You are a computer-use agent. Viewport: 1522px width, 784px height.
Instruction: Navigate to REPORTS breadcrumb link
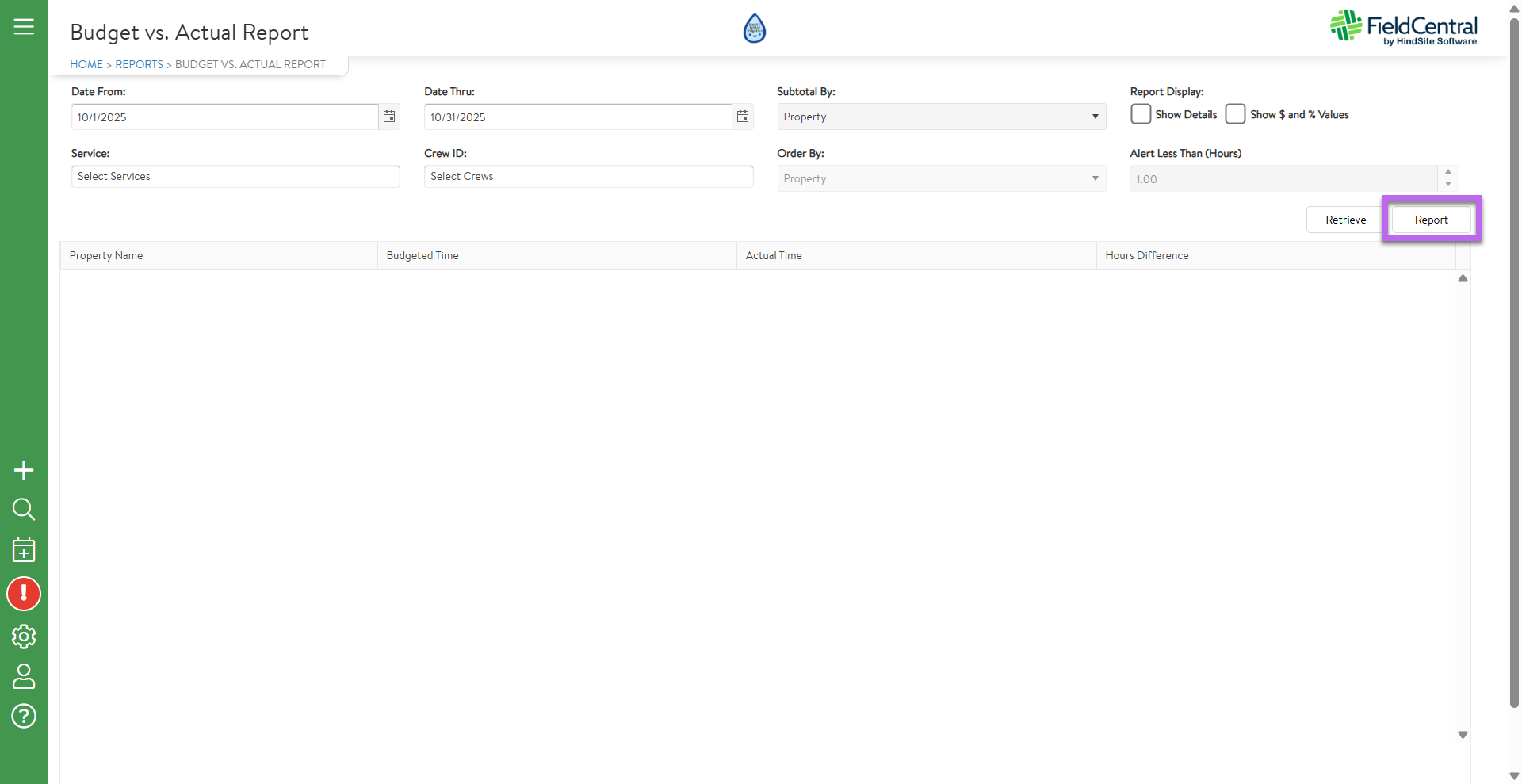pyautogui.click(x=139, y=64)
